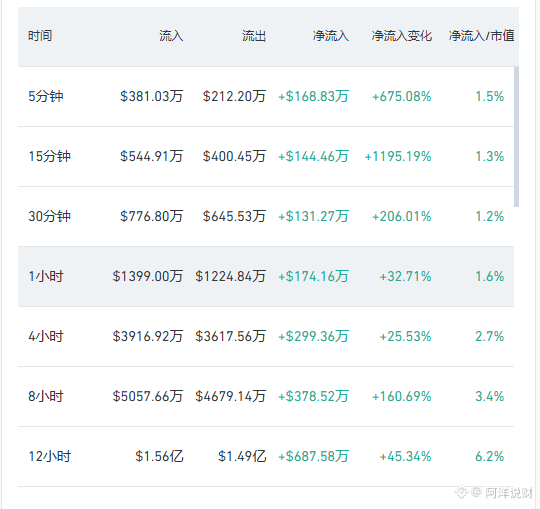Screen dimensions: 540x509
Task: Click the table's vertical scrollbar thumb
Action: pos(516,137)
